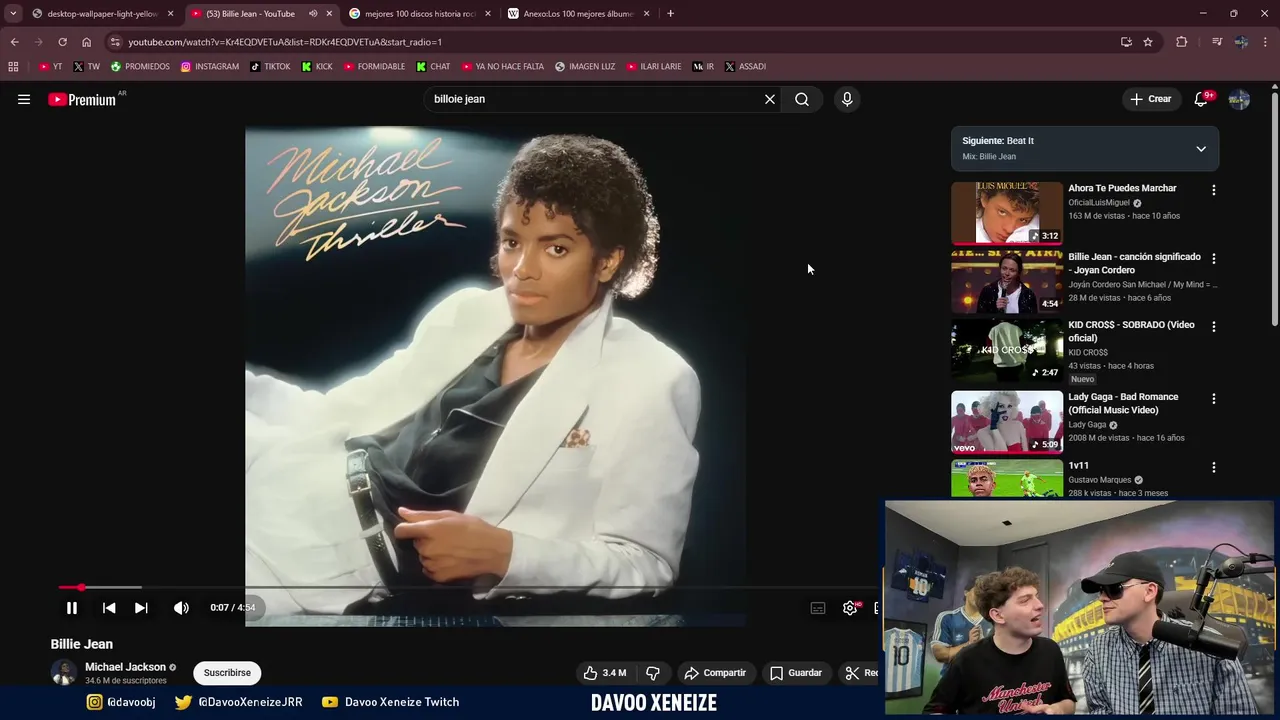
Task: Skip to the next video
Action: 141,607
